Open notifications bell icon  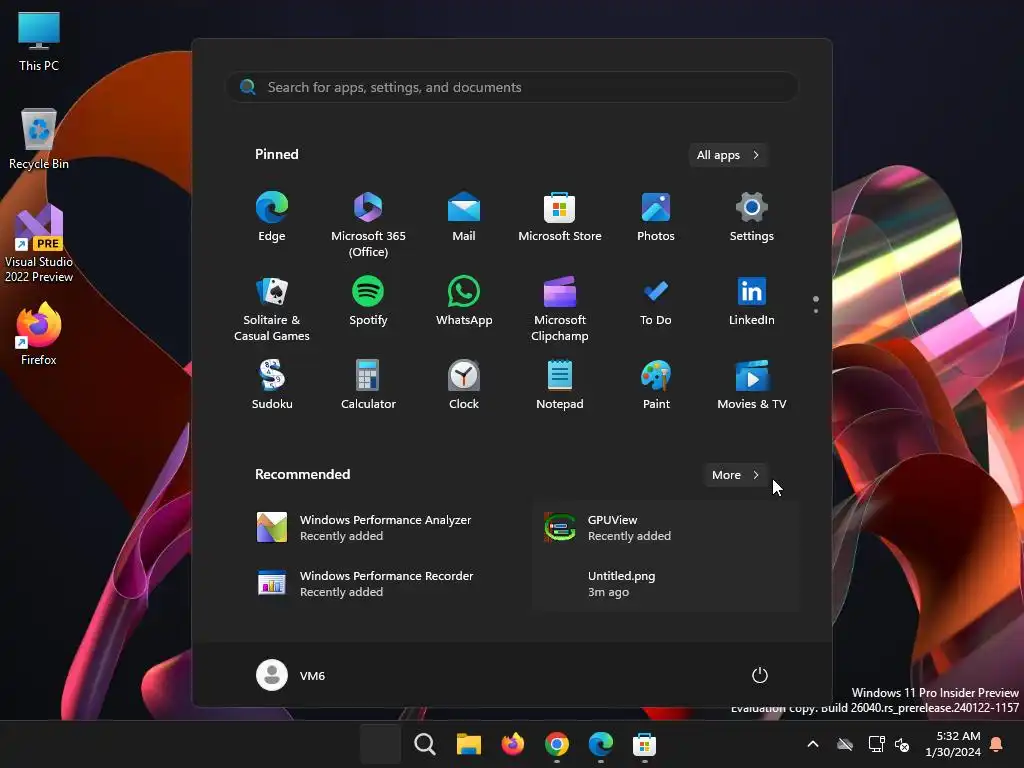tap(997, 744)
